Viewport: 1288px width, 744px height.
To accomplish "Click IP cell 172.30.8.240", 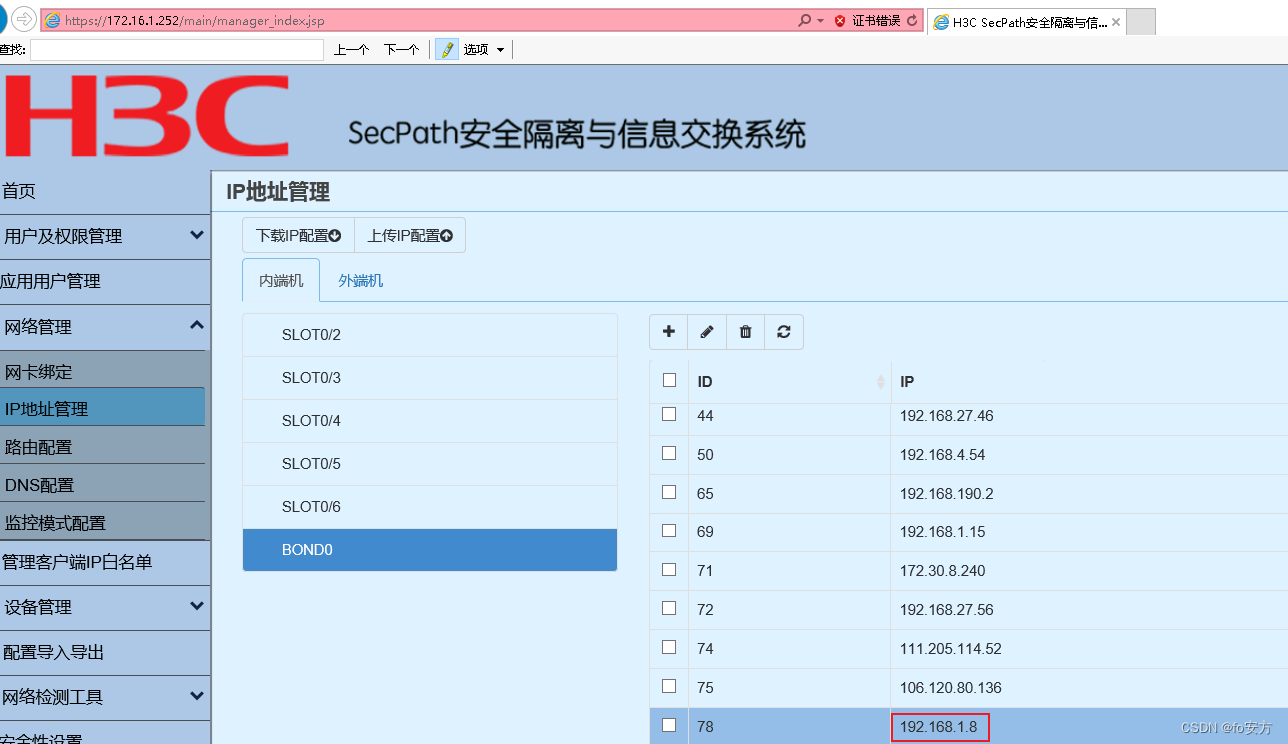I will point(942,571).
